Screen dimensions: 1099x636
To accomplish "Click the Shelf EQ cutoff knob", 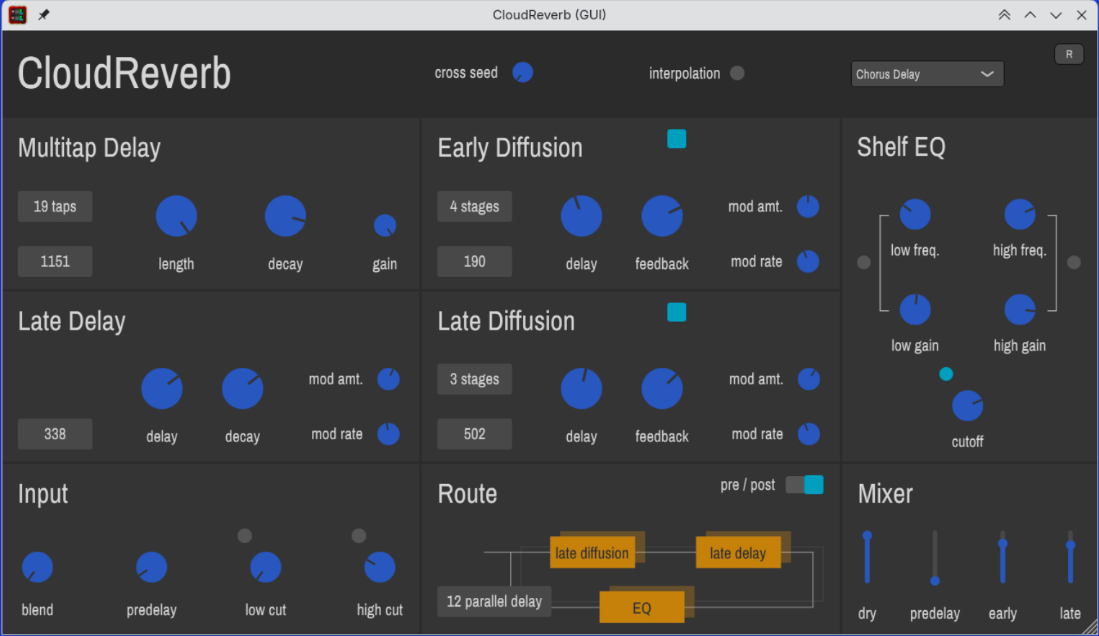I will click(x=967, y=405).
